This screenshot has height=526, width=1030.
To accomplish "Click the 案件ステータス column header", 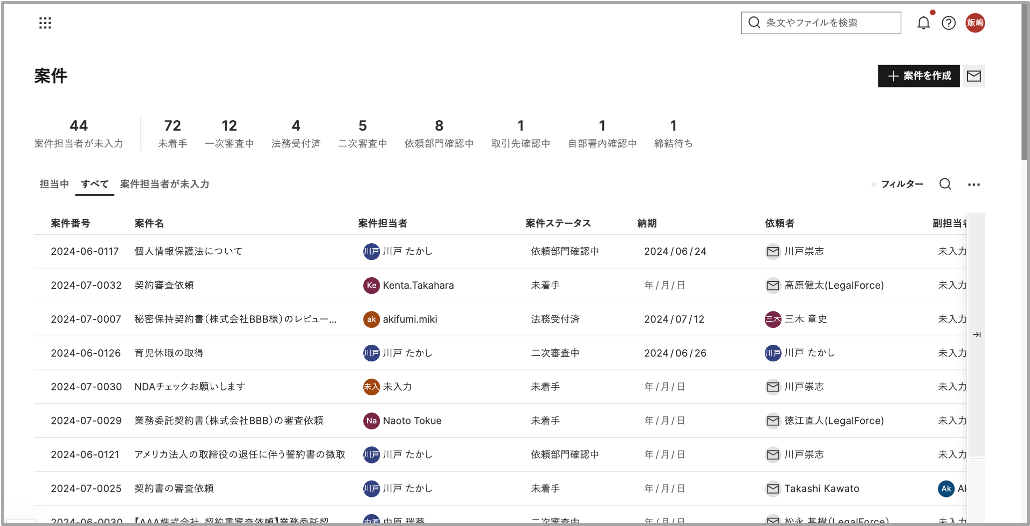I will point(558,223).
